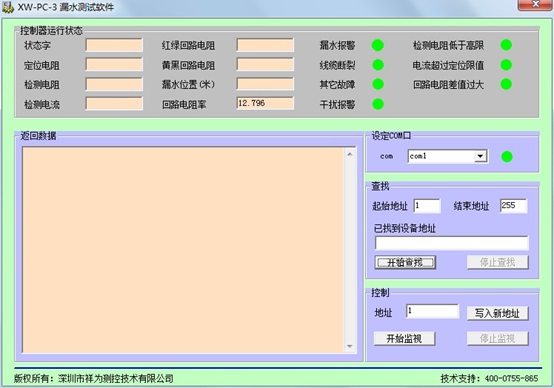Screen dimensions: 554x388
Task: Click the 检测电阻 value field
Action: [114, 84]
